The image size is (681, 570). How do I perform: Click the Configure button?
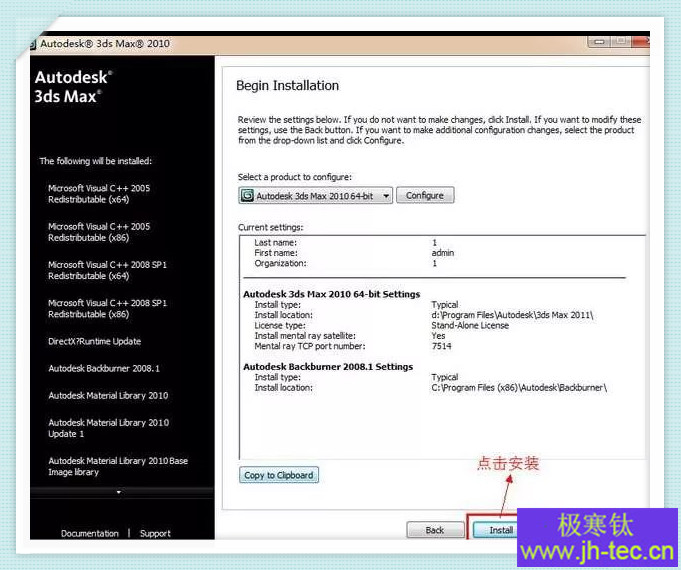[x=425, y=196]
